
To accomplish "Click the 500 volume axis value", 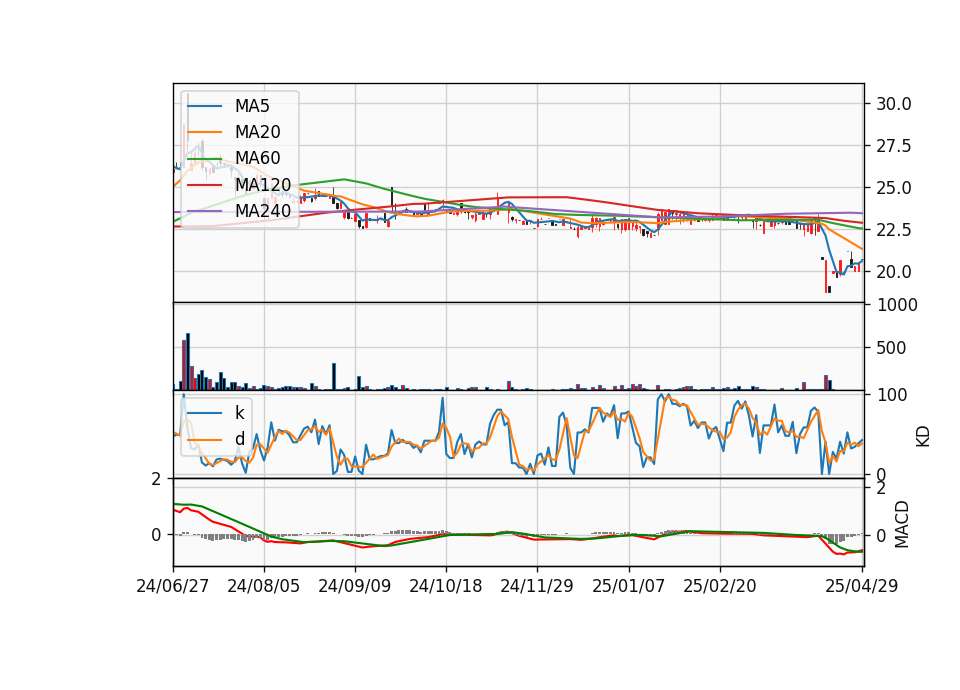I will click(x=892, y=348).
